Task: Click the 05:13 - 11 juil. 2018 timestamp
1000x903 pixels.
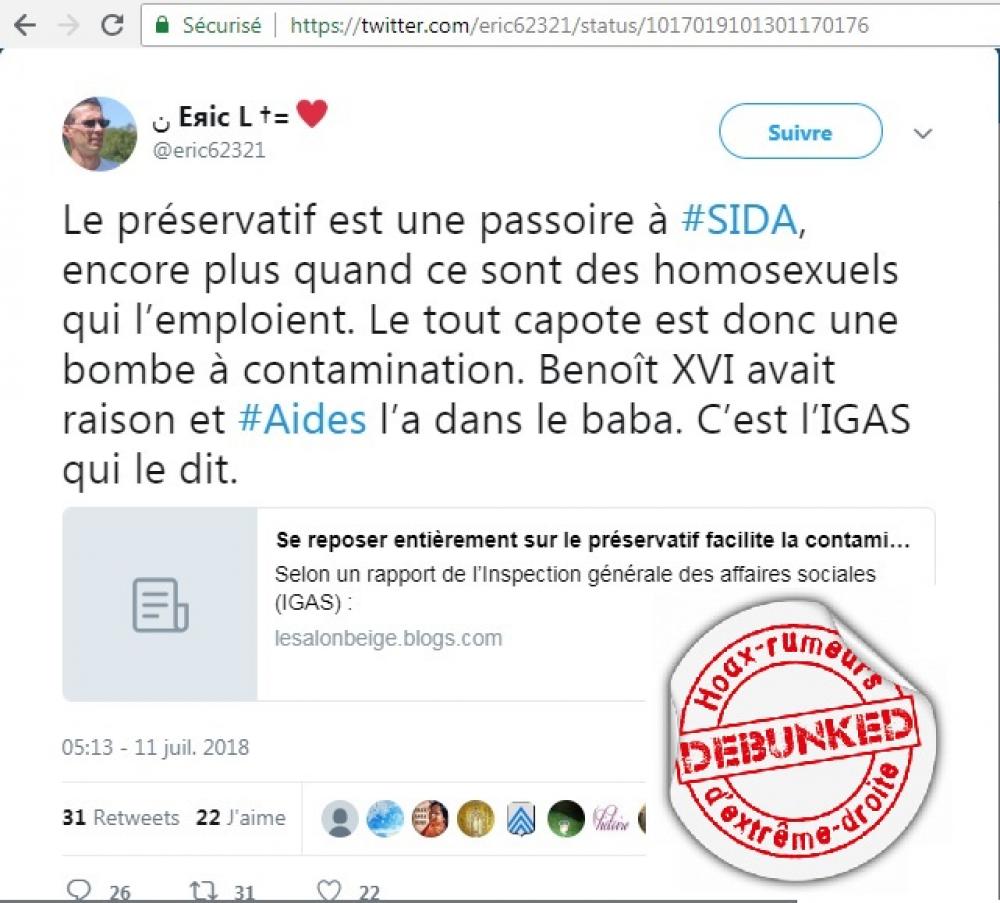Action: (x=155, y=747)
